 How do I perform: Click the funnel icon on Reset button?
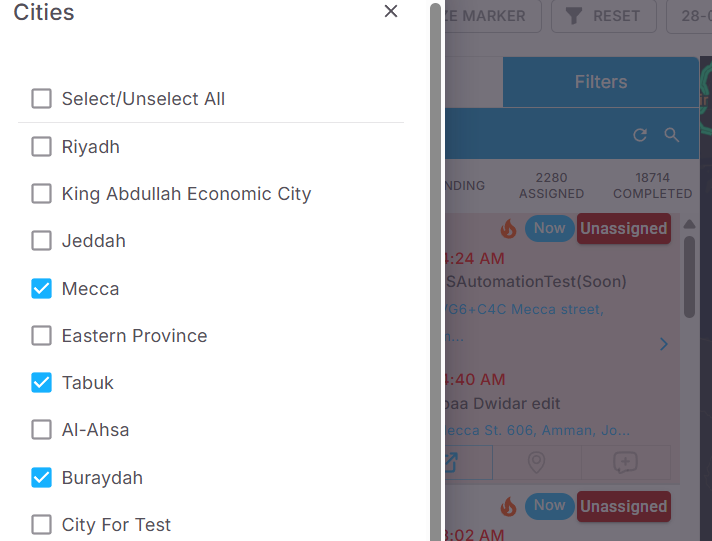(x=574, y=16)
